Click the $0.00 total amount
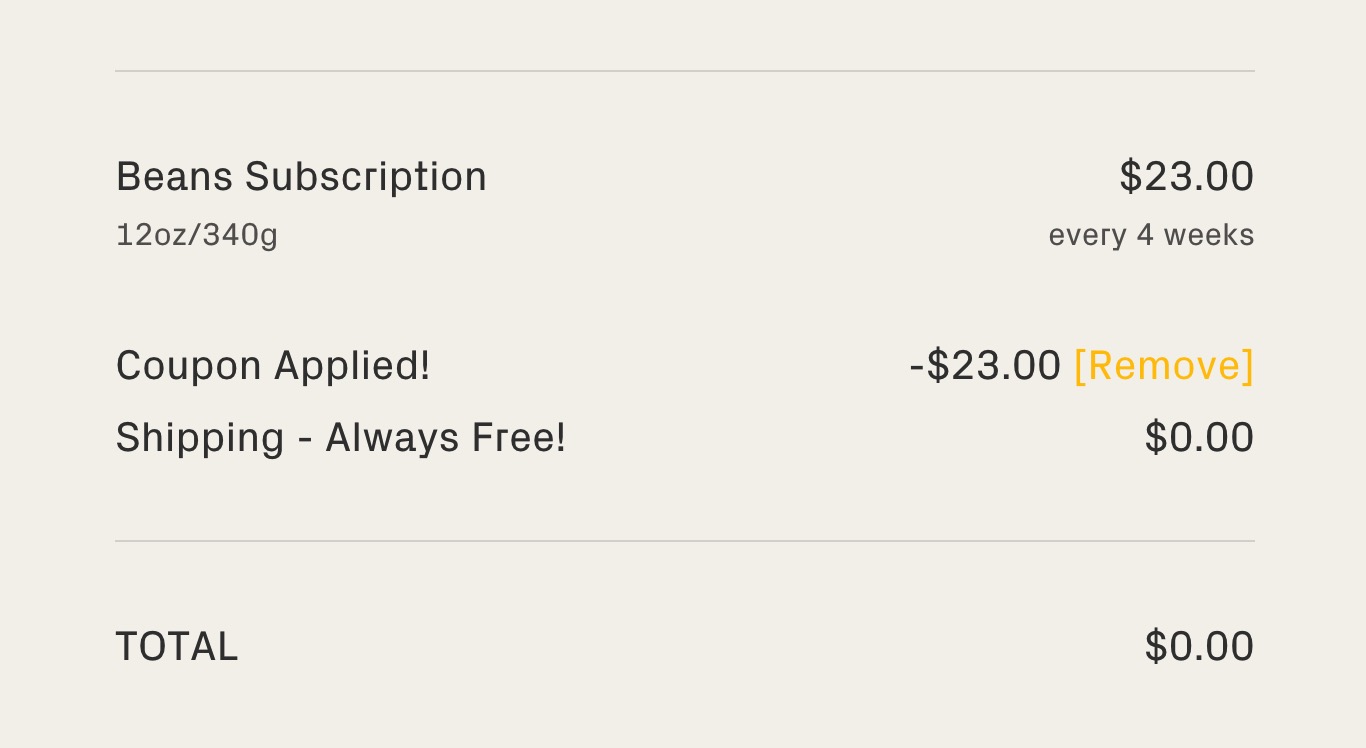This screenshot has height=748, width=1366. [1199, 647]
